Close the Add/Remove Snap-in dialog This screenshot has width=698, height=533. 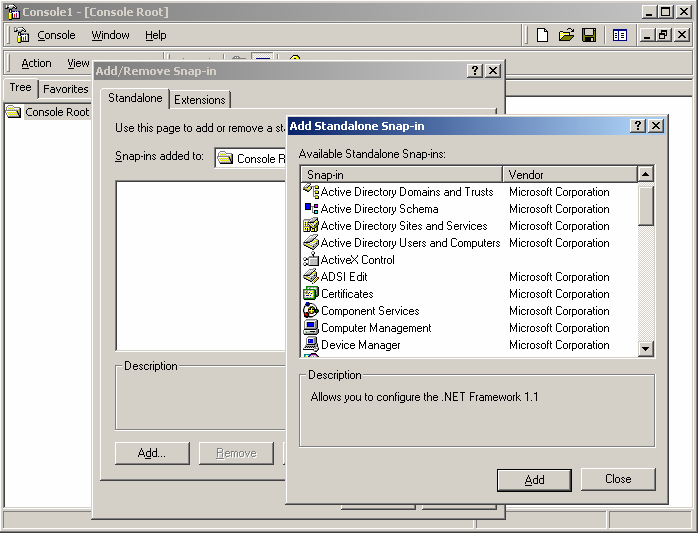click(493, 70)
